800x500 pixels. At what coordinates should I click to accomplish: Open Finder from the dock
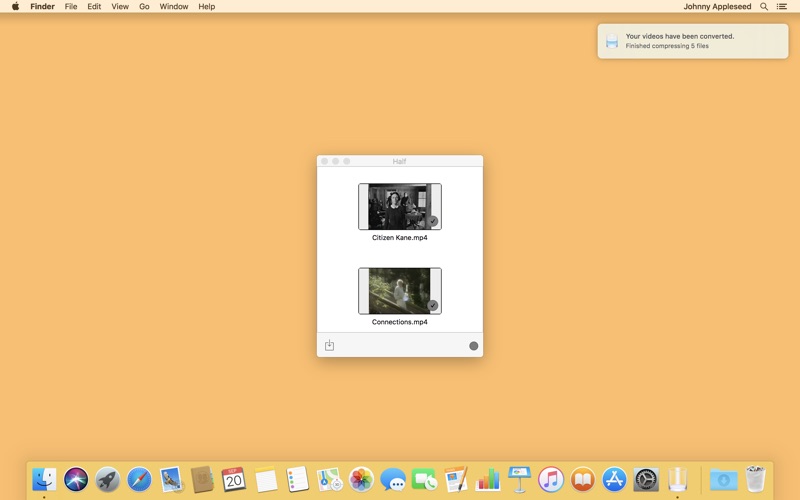[44, 480]
